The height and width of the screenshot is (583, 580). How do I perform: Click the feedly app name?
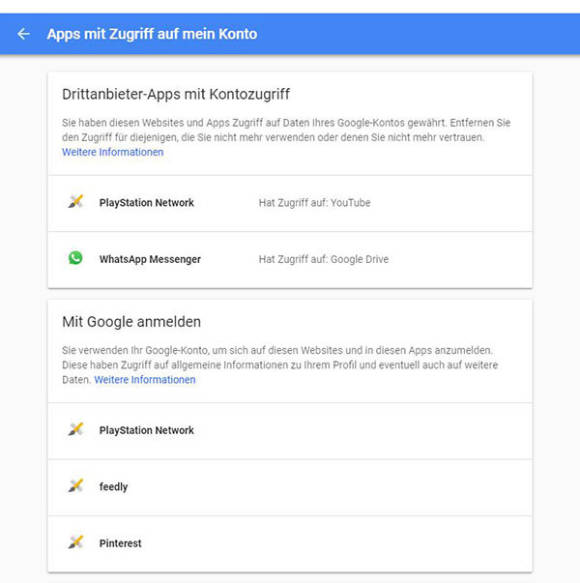coord(113,487)
